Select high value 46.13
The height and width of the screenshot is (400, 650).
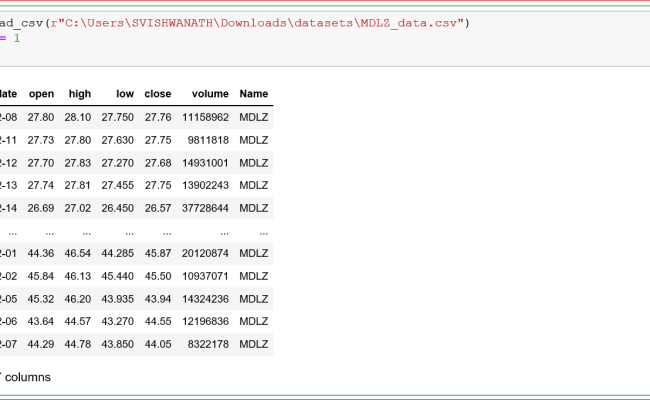pyautogui.click(x=78, y=276)
